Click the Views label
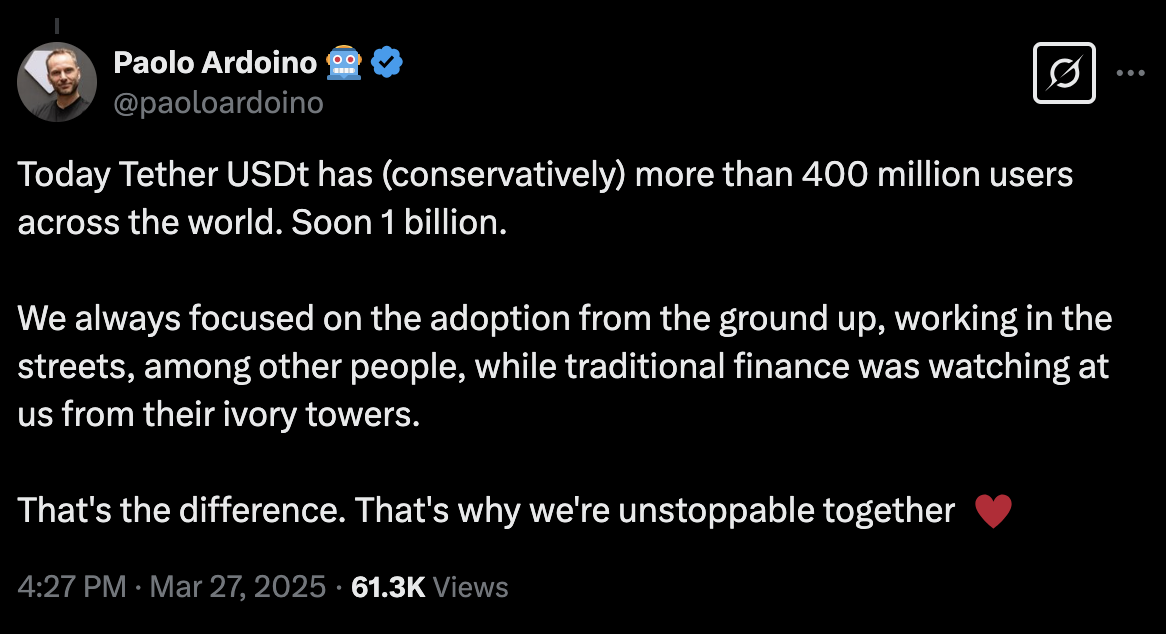 [471, 586]
